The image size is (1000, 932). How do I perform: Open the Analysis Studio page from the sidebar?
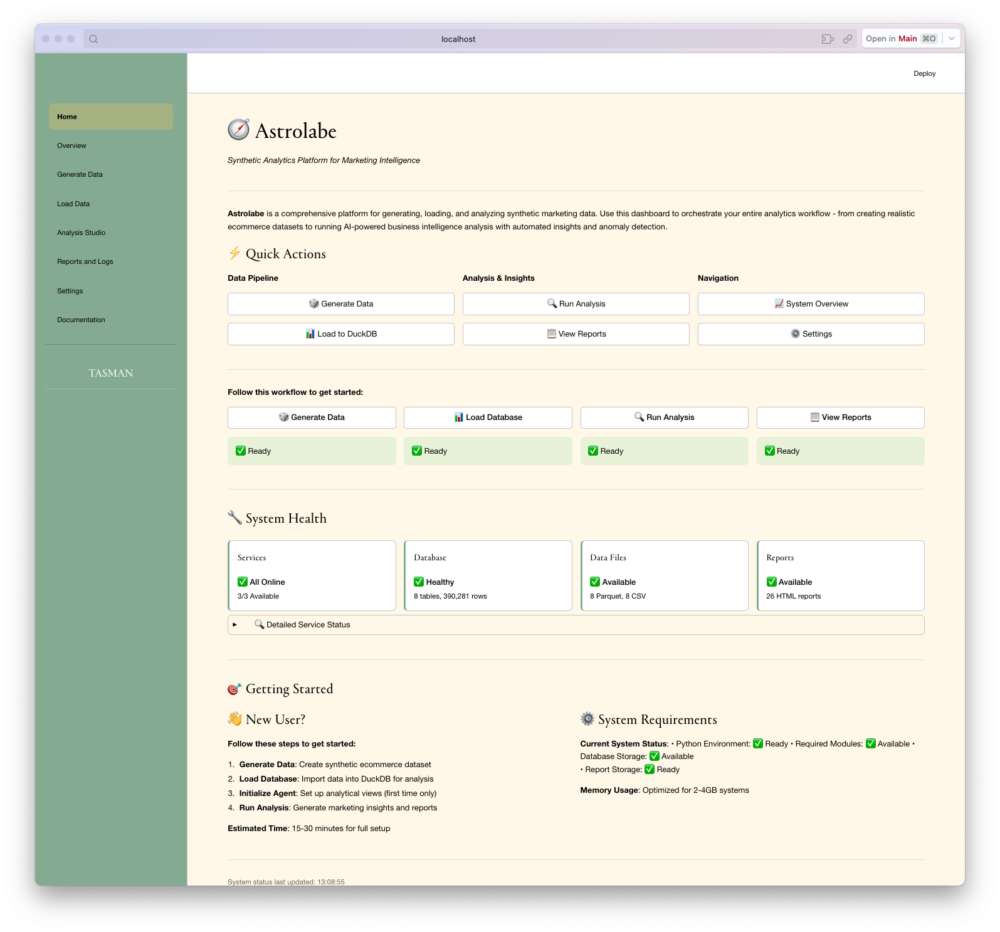click(80, 232)
